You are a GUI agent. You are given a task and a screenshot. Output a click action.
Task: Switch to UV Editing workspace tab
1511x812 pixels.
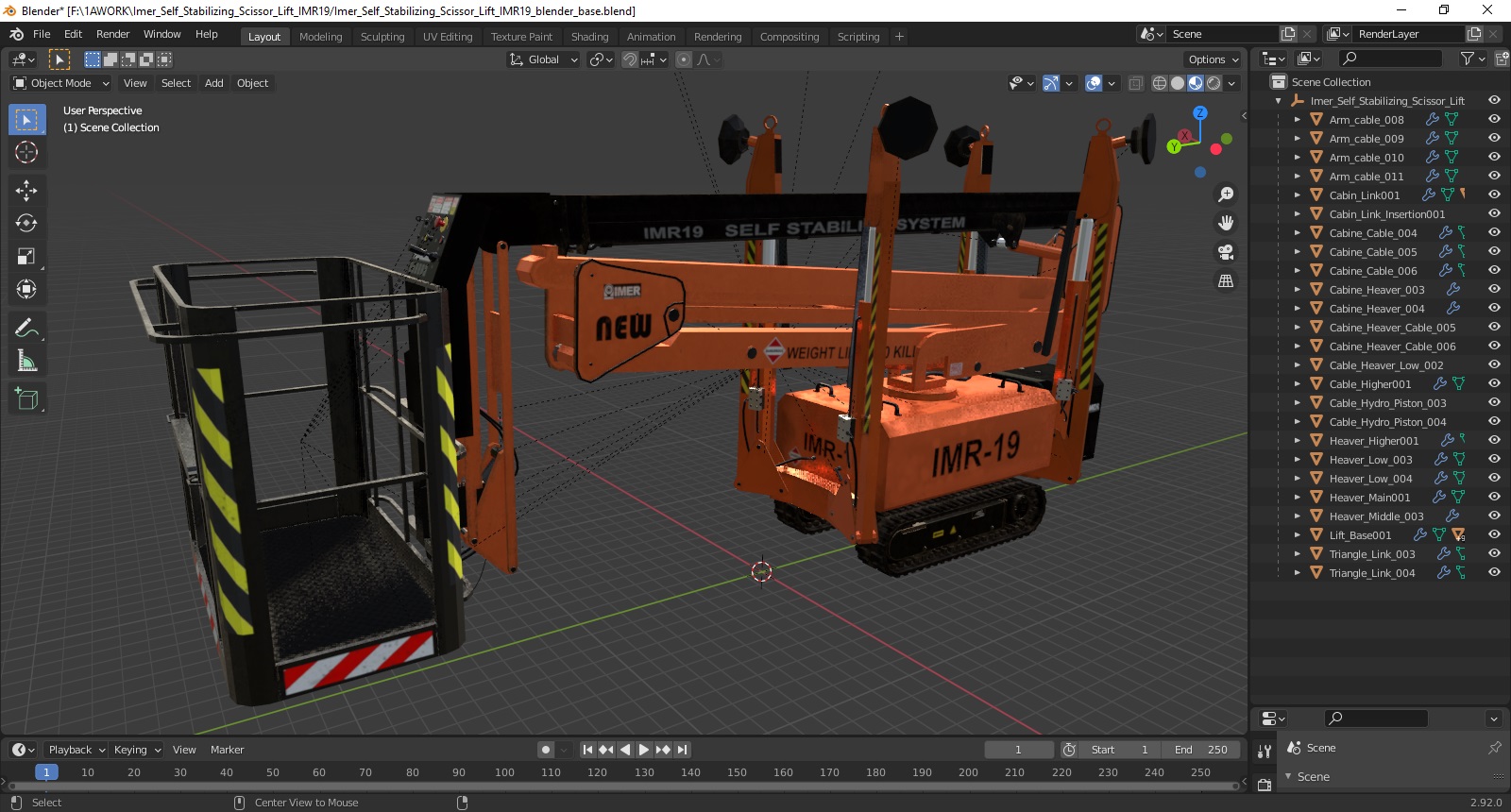coord(448,37)
